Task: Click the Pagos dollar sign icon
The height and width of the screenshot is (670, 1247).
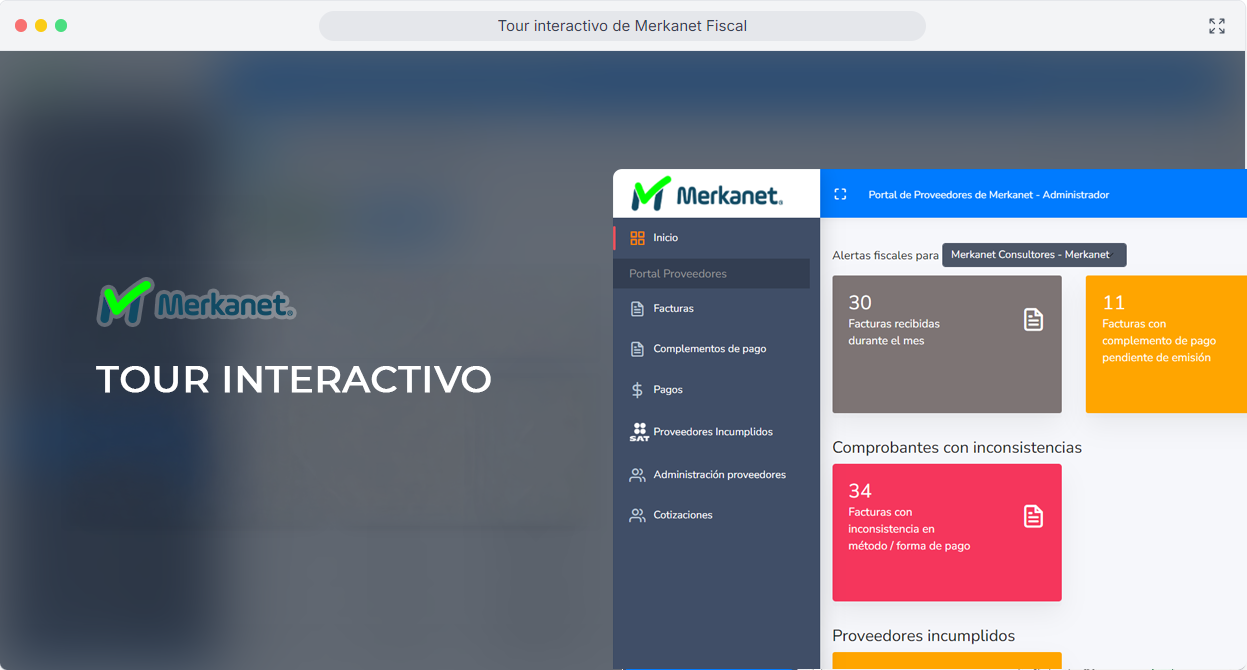Action: tap(637, 390)
